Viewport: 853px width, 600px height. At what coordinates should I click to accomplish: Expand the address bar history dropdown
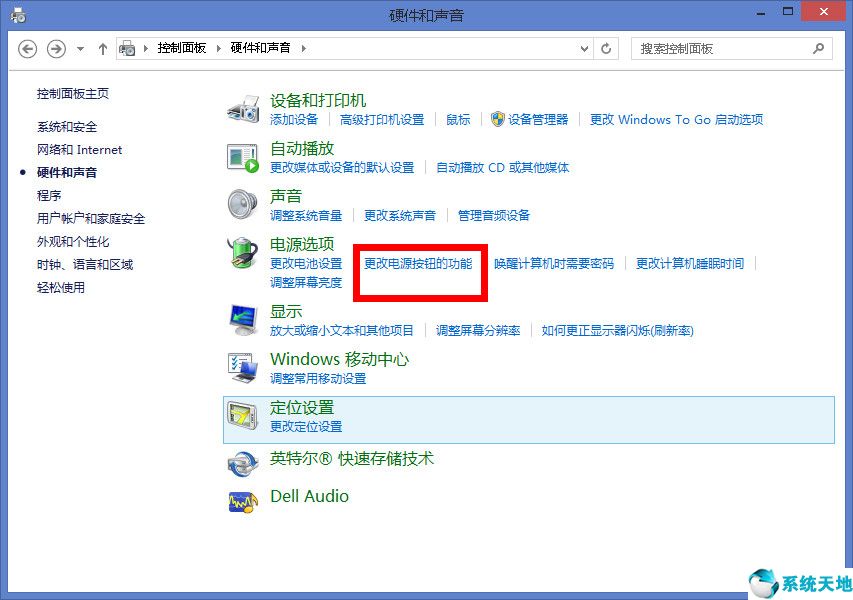tap(584, 48)
